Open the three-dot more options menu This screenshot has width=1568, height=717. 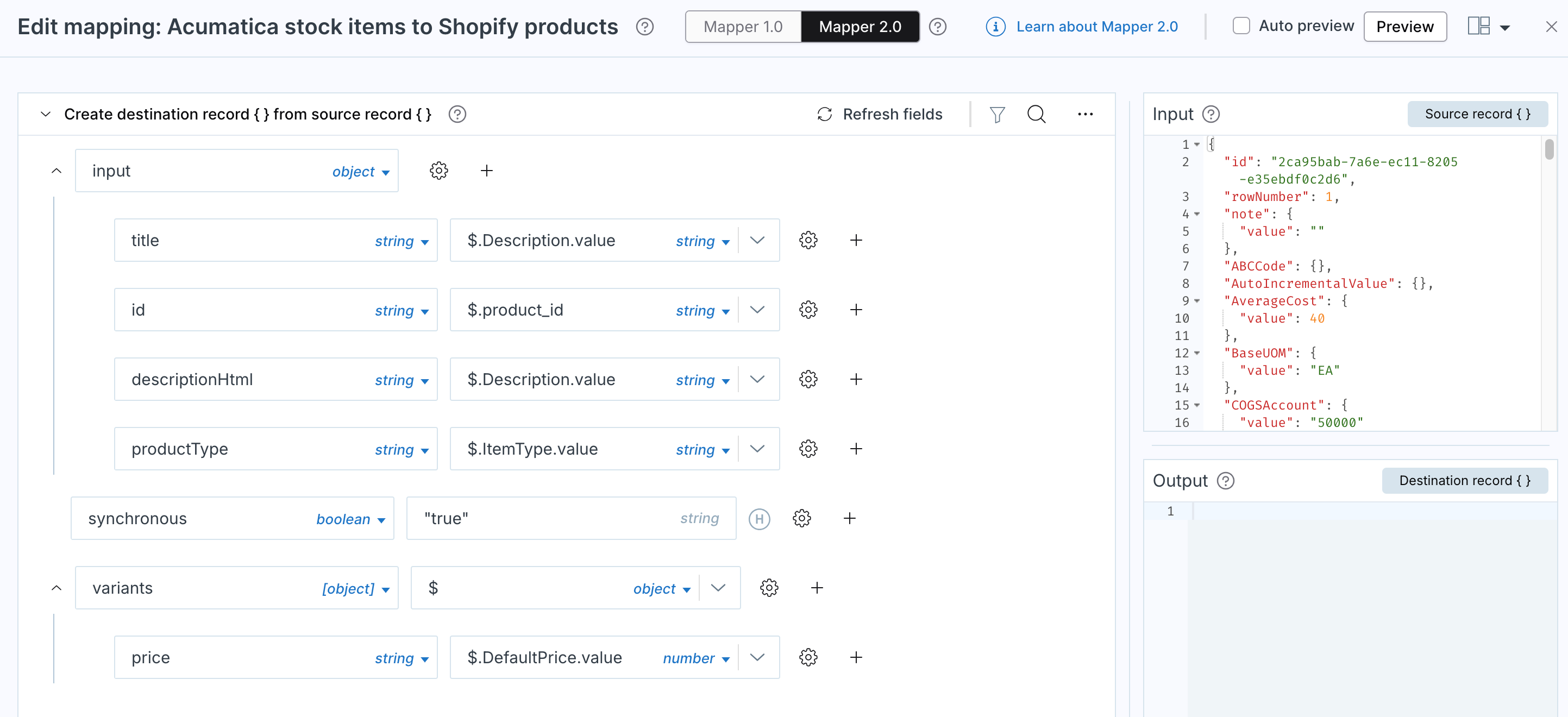tap(1086, 115)
